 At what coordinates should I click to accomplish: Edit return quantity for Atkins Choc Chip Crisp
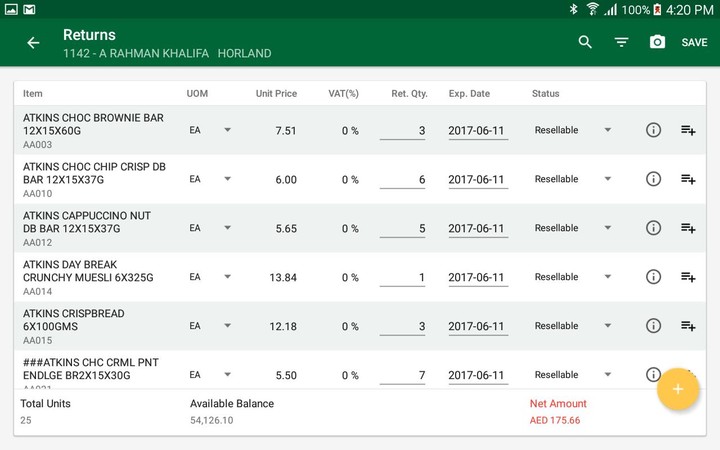click(x=403, y=180)
